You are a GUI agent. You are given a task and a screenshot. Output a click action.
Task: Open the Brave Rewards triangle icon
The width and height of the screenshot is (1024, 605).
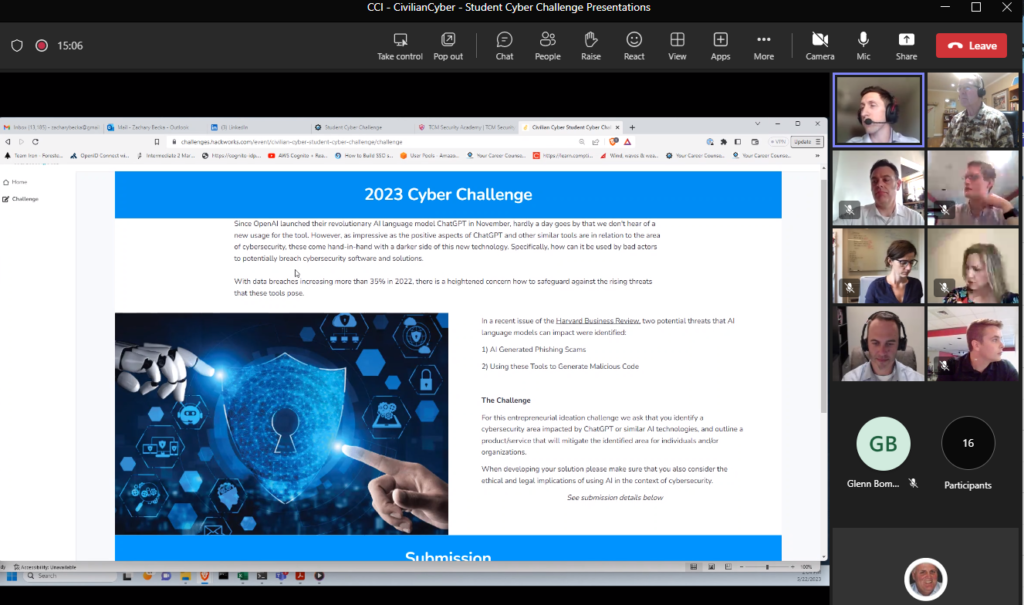[627, 142]
